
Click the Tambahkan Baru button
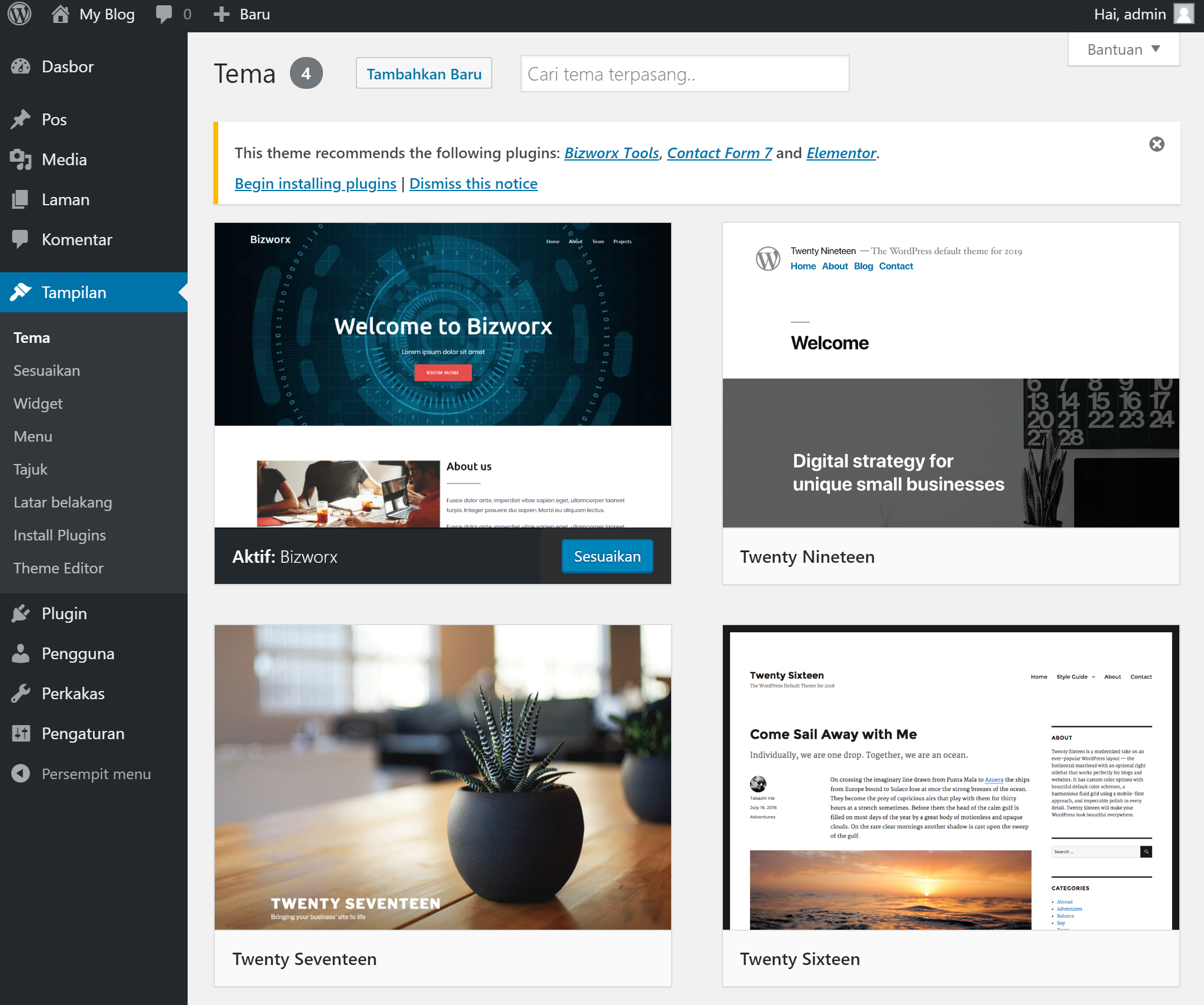423,73
